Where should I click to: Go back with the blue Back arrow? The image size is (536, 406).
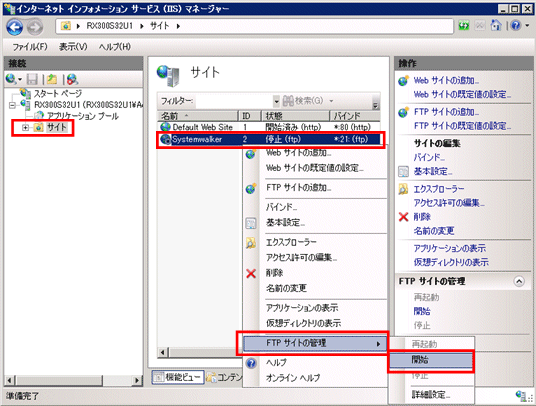point(15,27)
